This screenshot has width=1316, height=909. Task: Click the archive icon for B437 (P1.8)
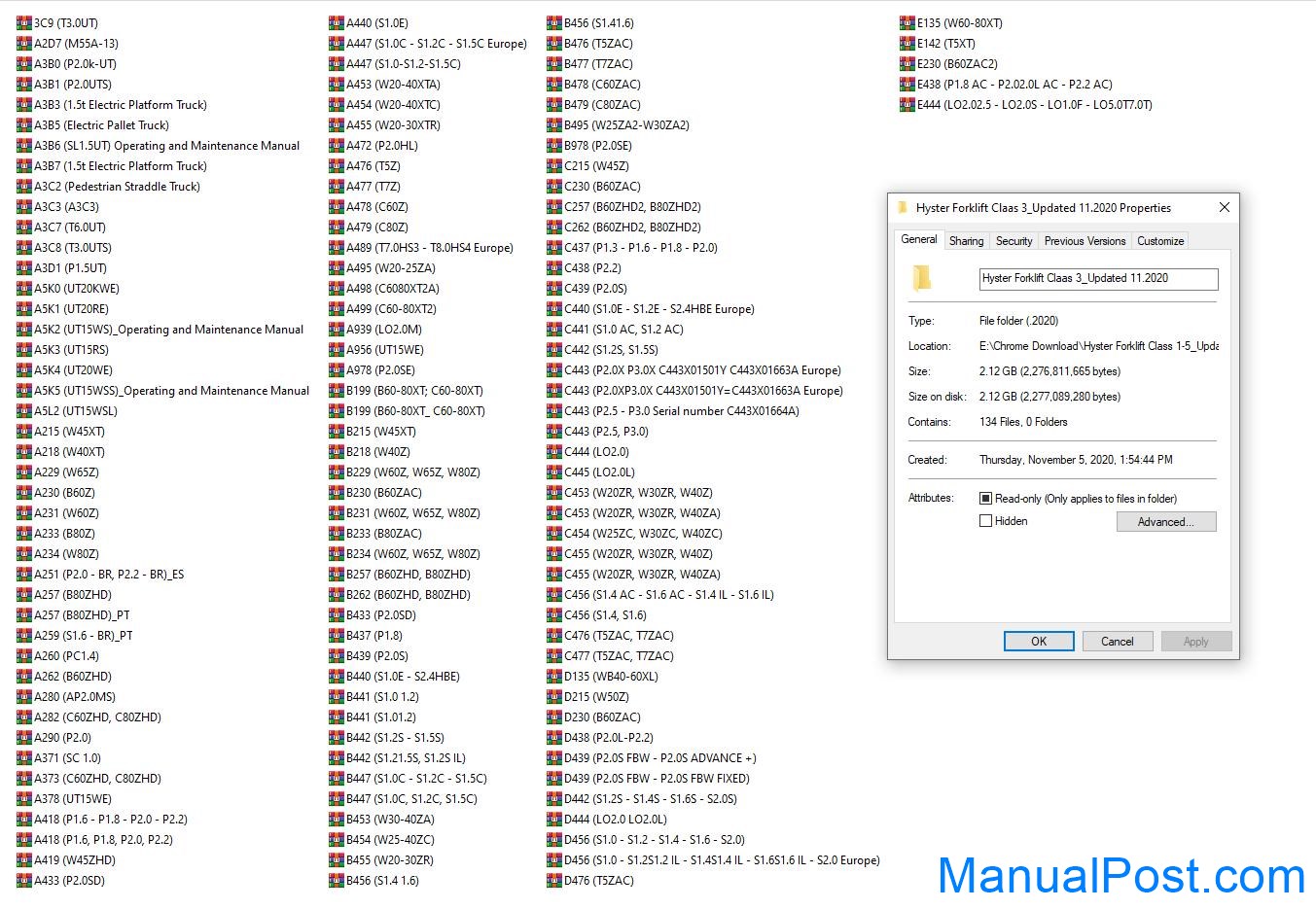click(x=337, y=635)
